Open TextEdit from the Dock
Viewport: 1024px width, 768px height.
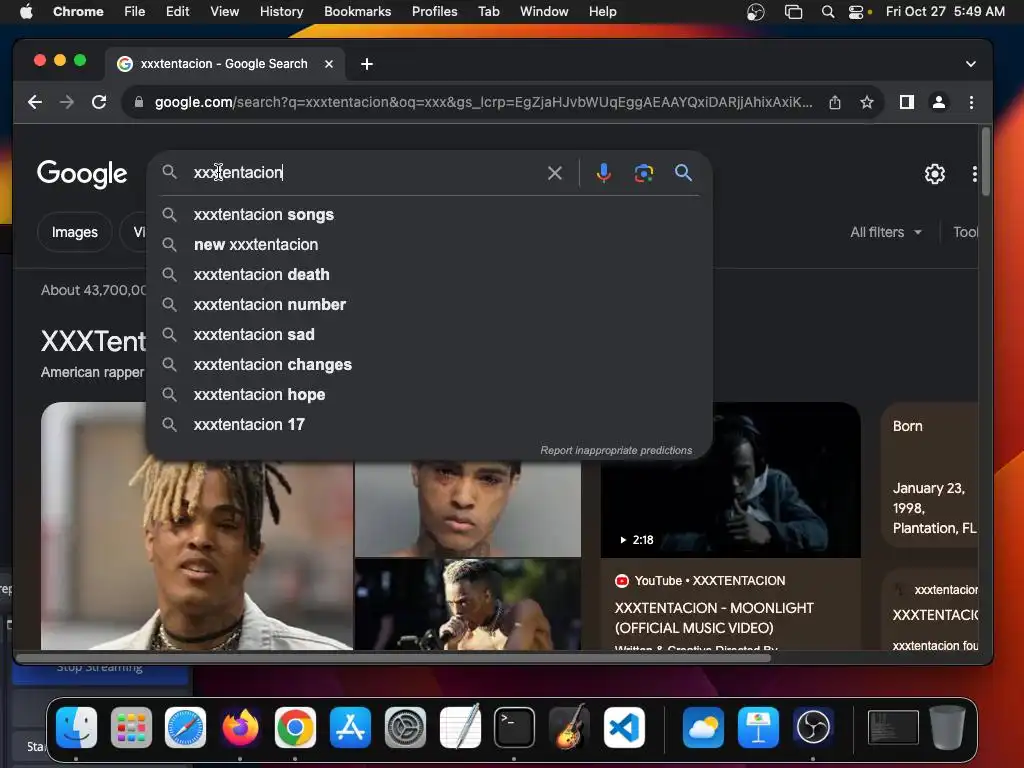(460, 727)
